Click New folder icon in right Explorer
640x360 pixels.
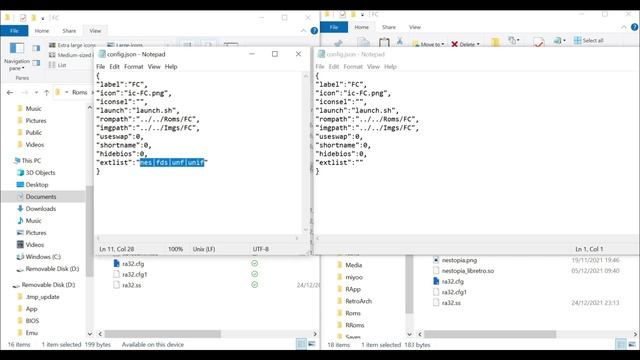point(495,42)
